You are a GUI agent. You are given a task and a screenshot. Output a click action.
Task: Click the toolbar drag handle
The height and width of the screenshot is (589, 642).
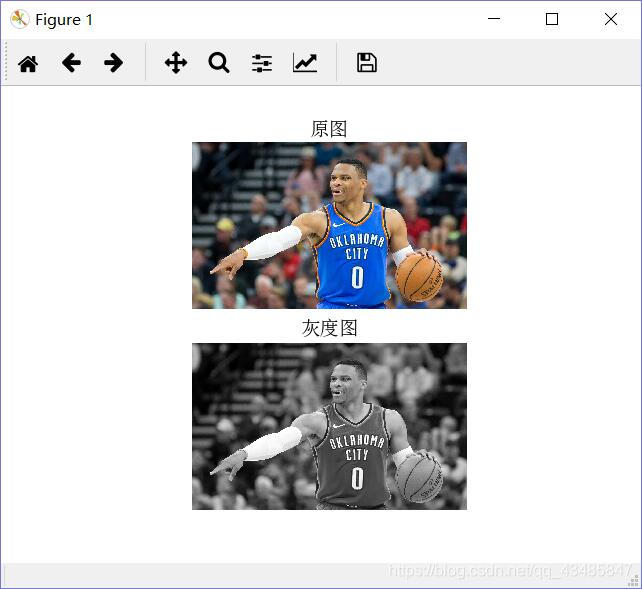point(6,63)
